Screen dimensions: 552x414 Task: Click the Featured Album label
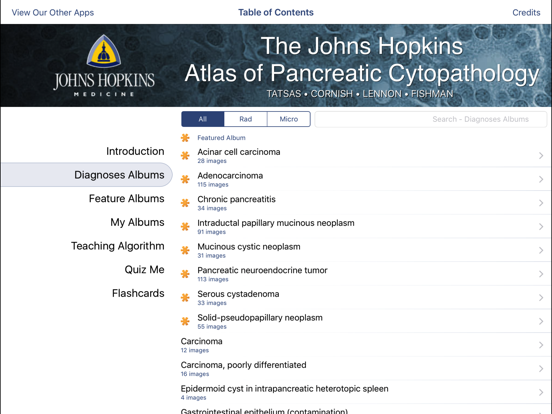click(x=221, y=138)
